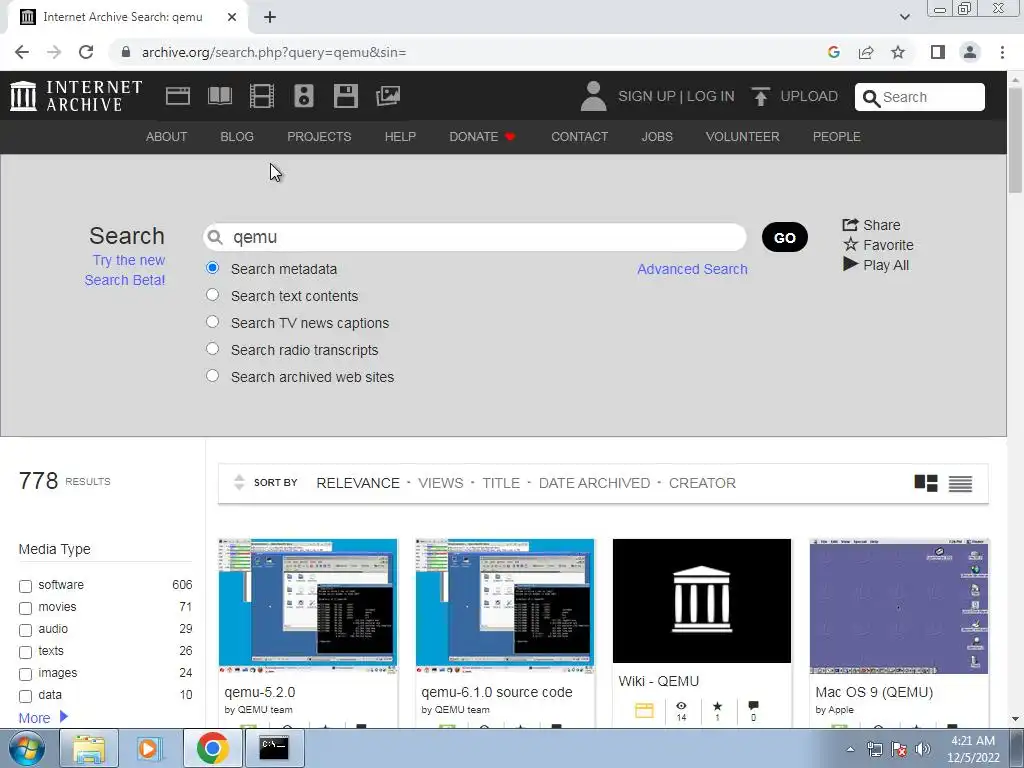Click into the qemu search query field
Screen dimensions: 1024x768
[x=475, y=237]
